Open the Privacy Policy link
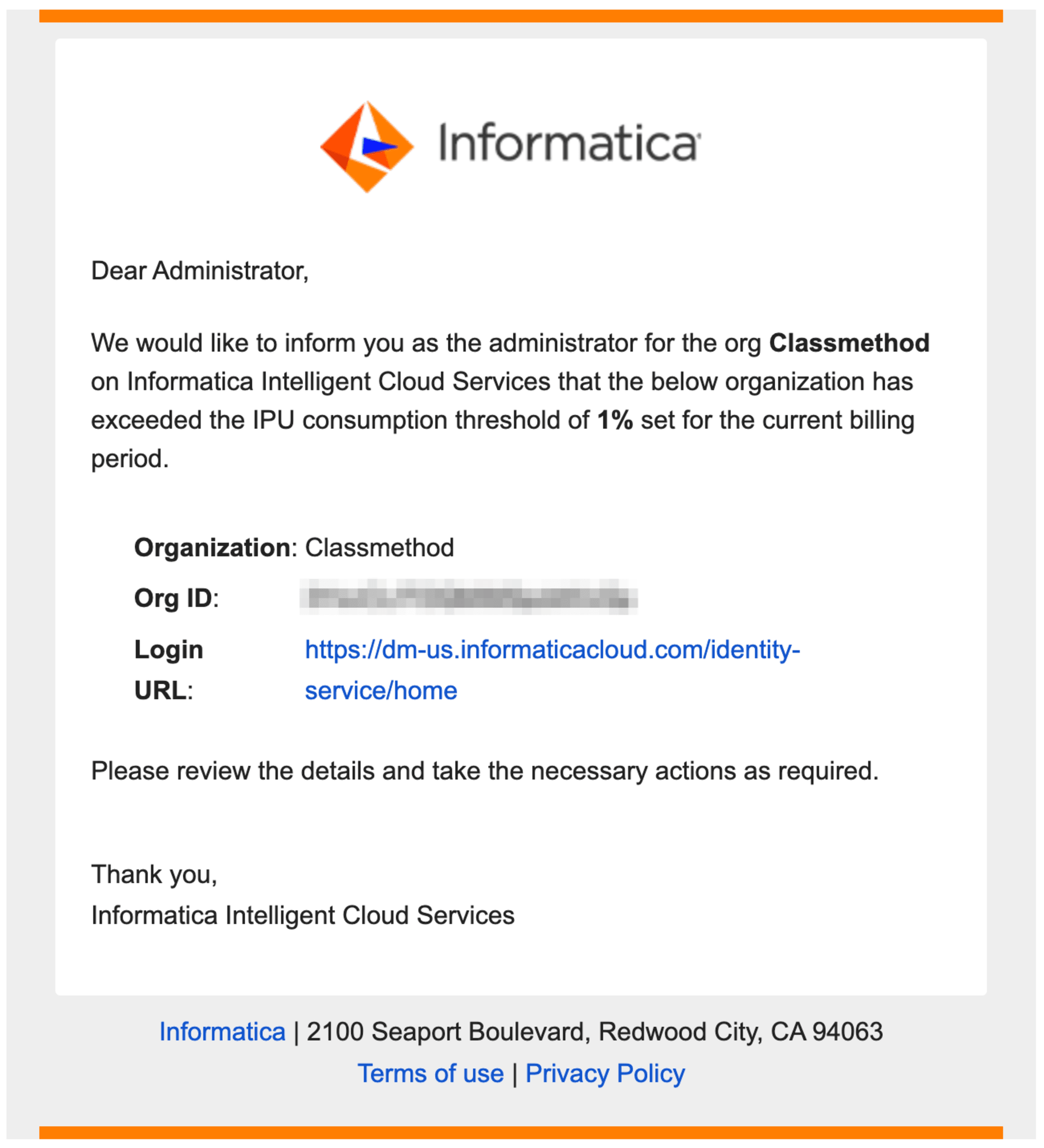The width and height of the screenshot is (1044, 1148). 605,1073
